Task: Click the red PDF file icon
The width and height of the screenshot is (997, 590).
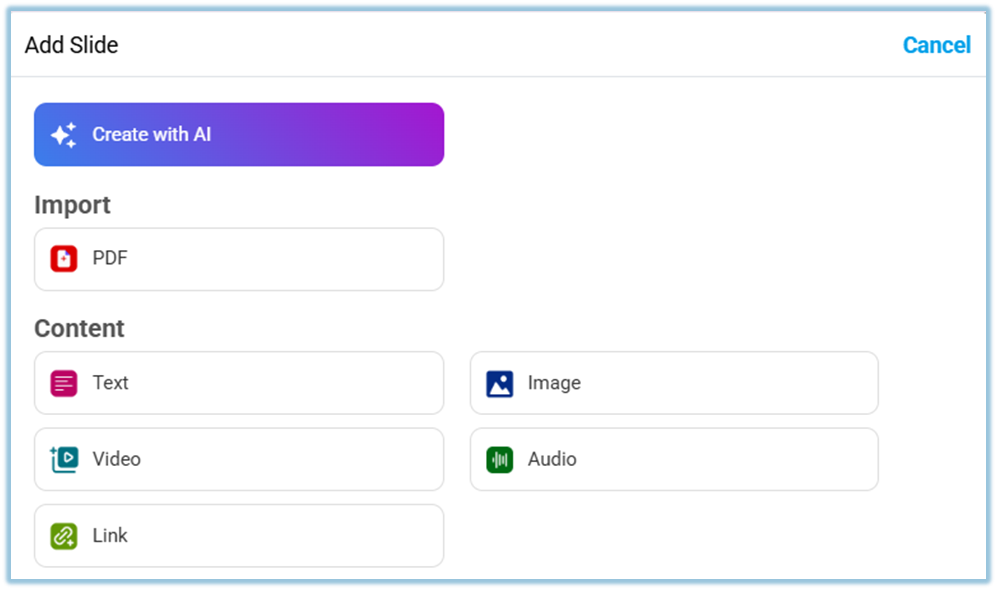Action: click(64, 260)
